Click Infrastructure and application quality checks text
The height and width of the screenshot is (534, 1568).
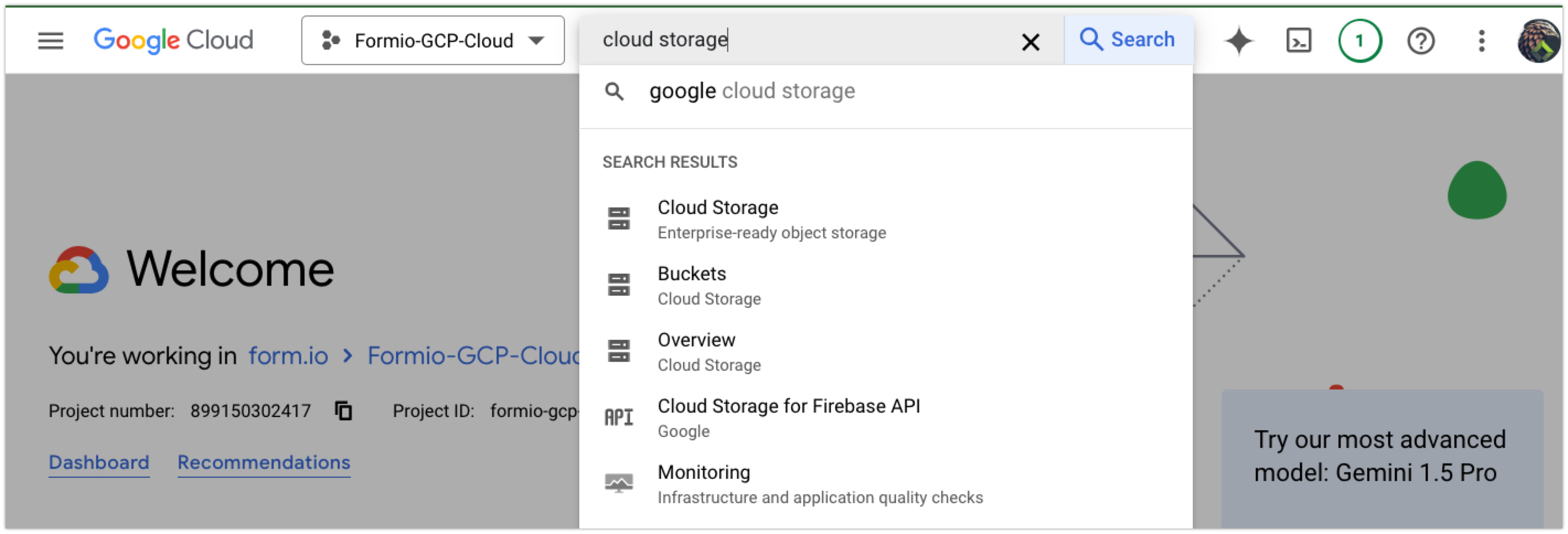click(x=820, y=498)
